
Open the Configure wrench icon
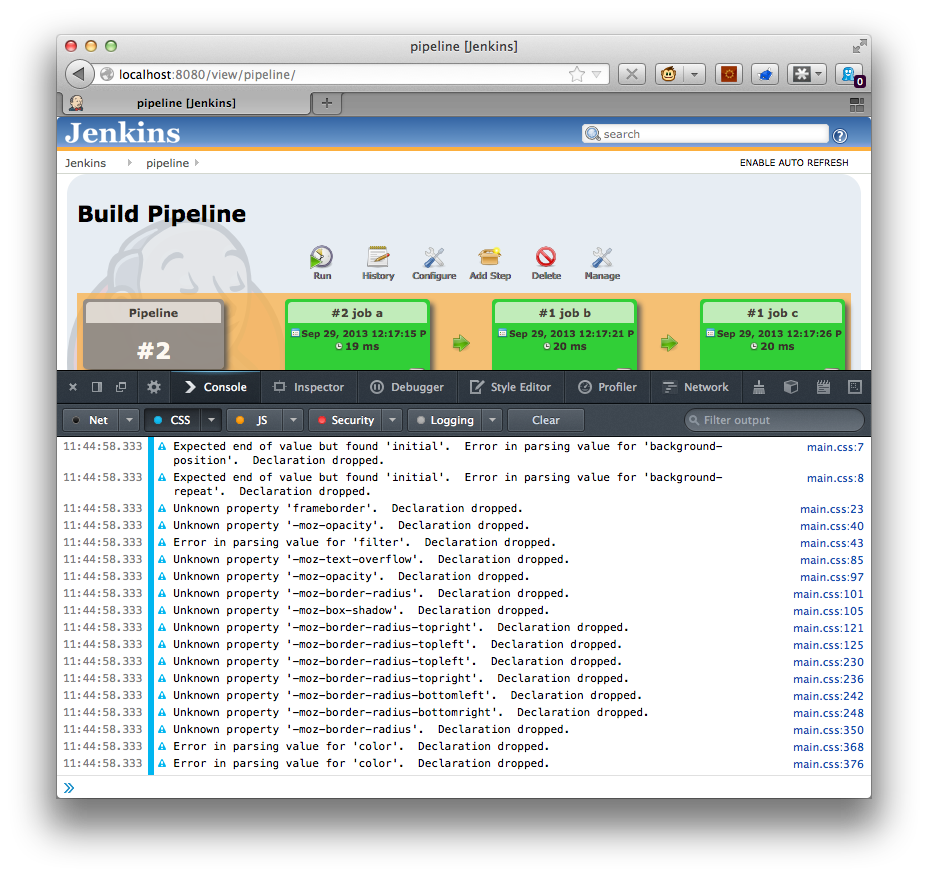[x=434, y=257]
